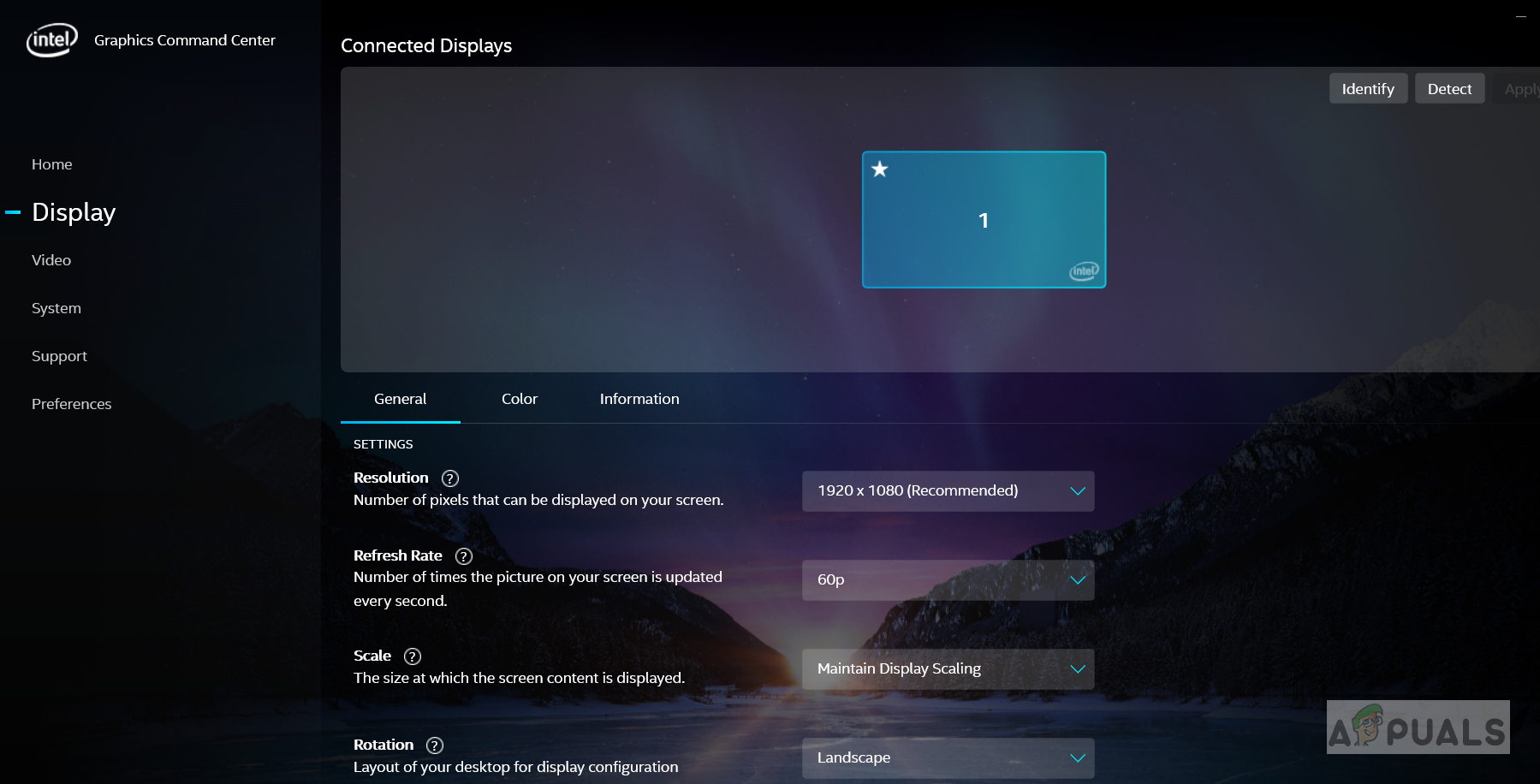Viewport: 1540px width, 784px height.
Task: Expand the Landscape rotation dropdown
Action: coord(948,758)
